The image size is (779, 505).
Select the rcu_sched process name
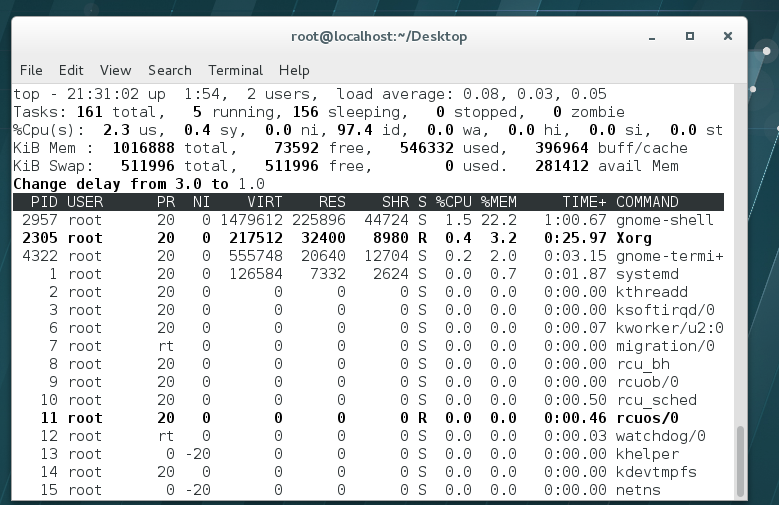[656, 400]
